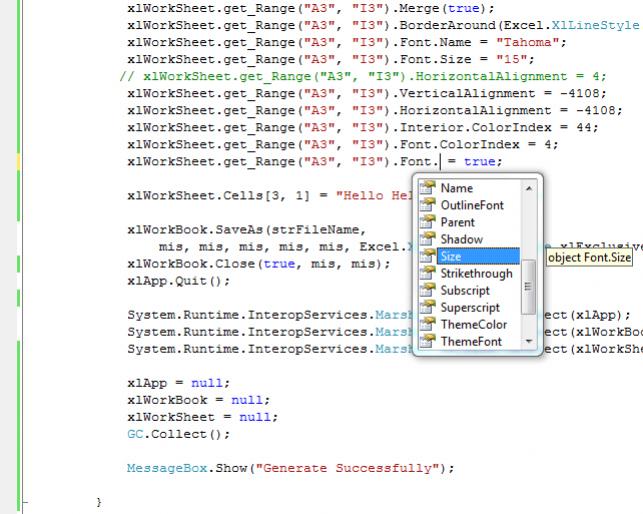Click the IntelliSense list scrollbar thumb
Image resolution: width=643 pixels, height=514 pixels.
528,287
